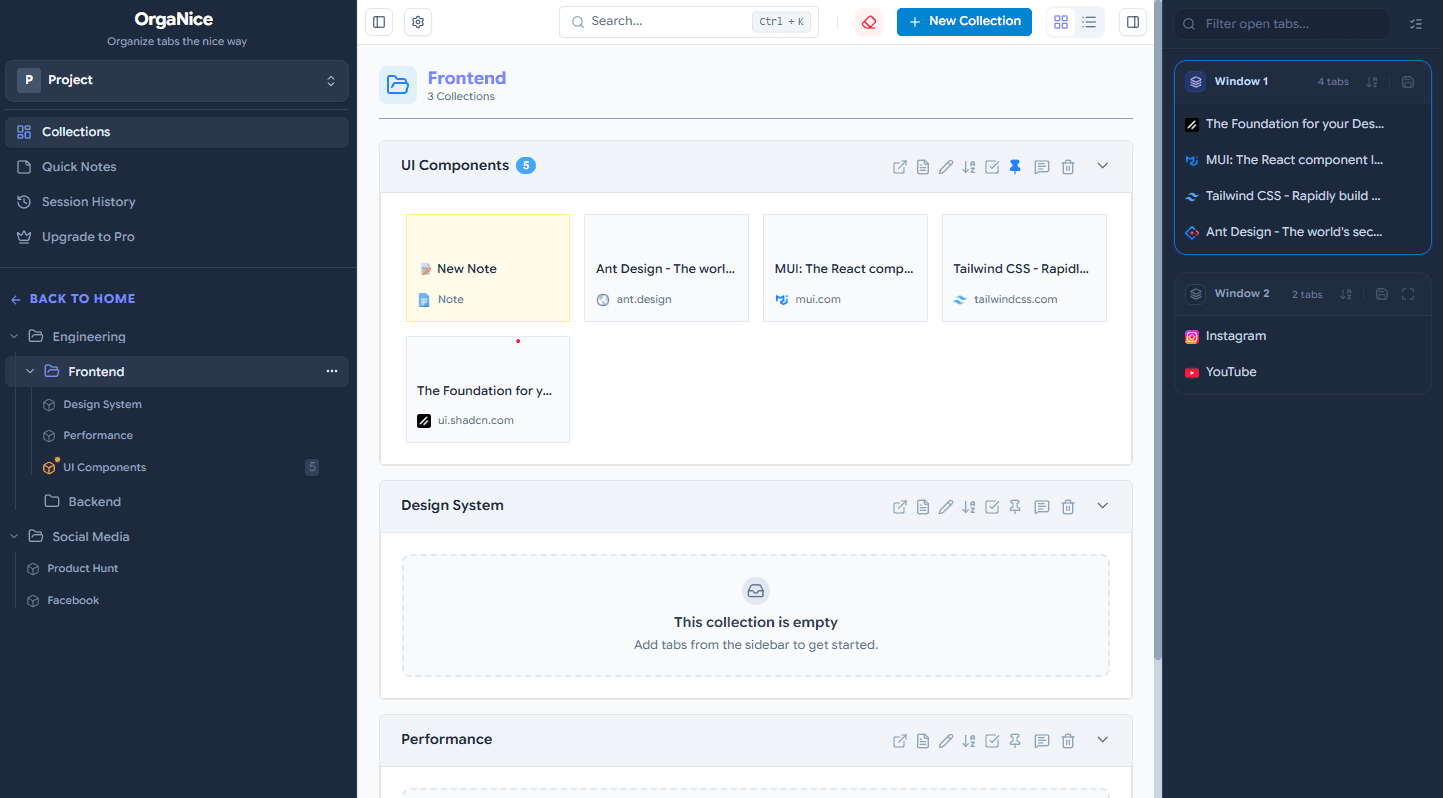Collapse the Social Media folder
The image size is (1443, 798).
[14, 536]
